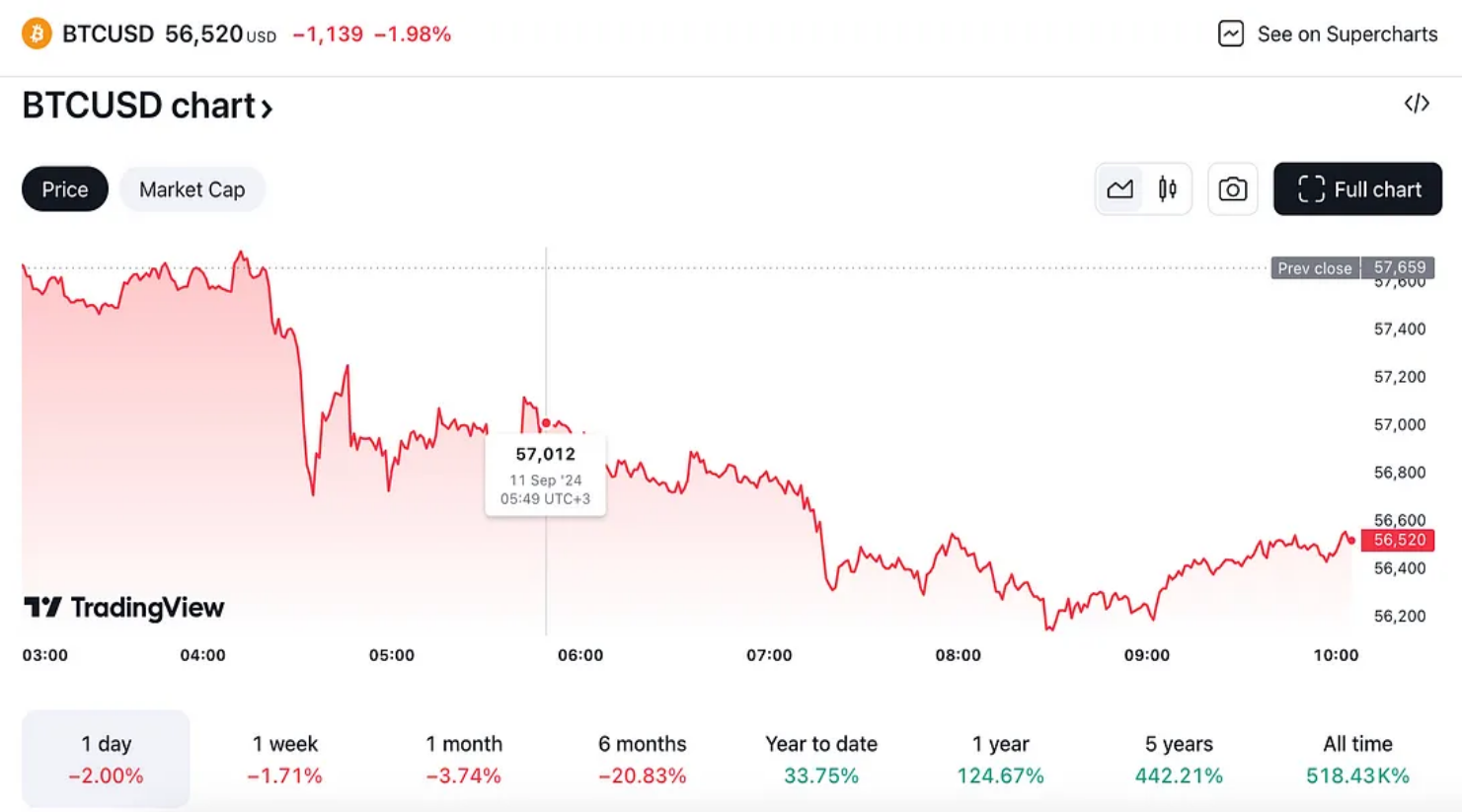
Task: Select the 1 day range
Action: click(x=106, y=759)
